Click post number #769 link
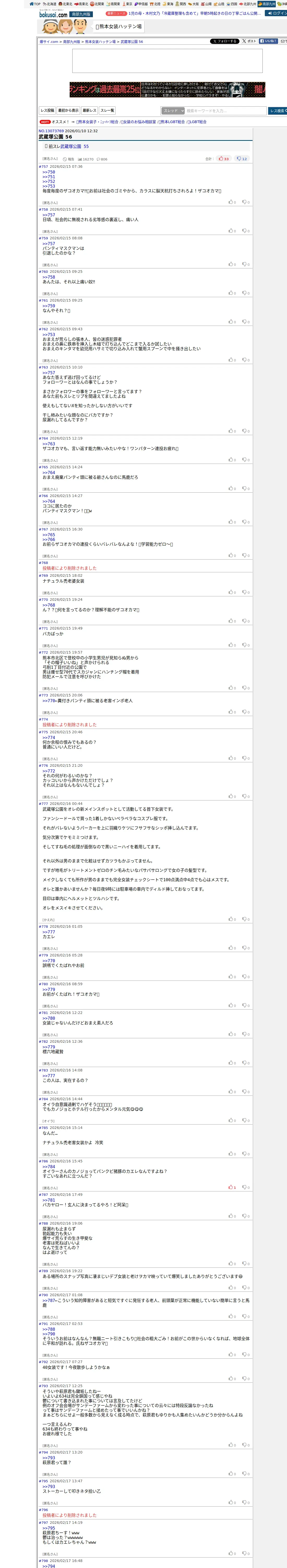The image size is (287, 1568). (43, 575)
